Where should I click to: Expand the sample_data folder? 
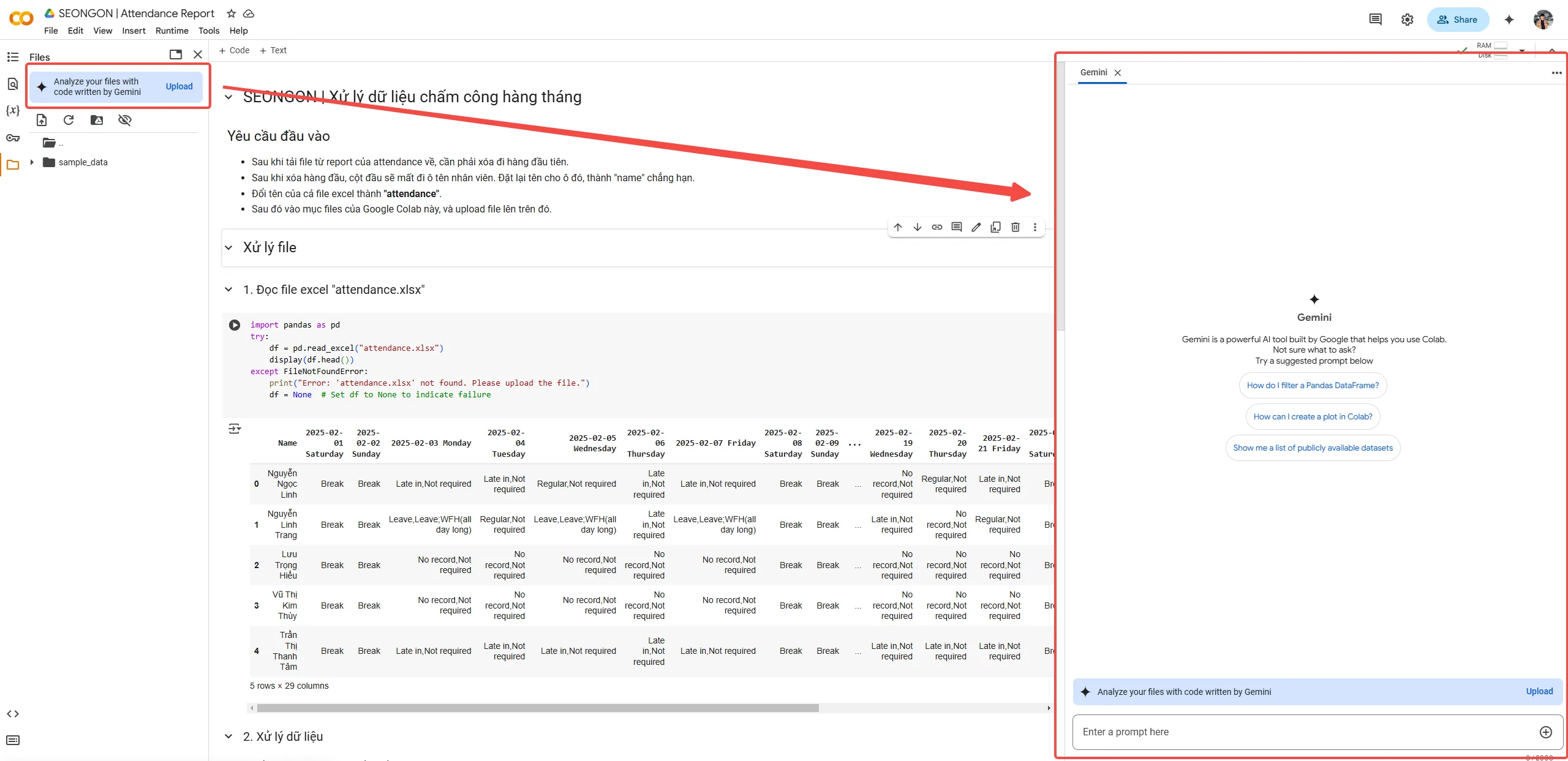32,162
